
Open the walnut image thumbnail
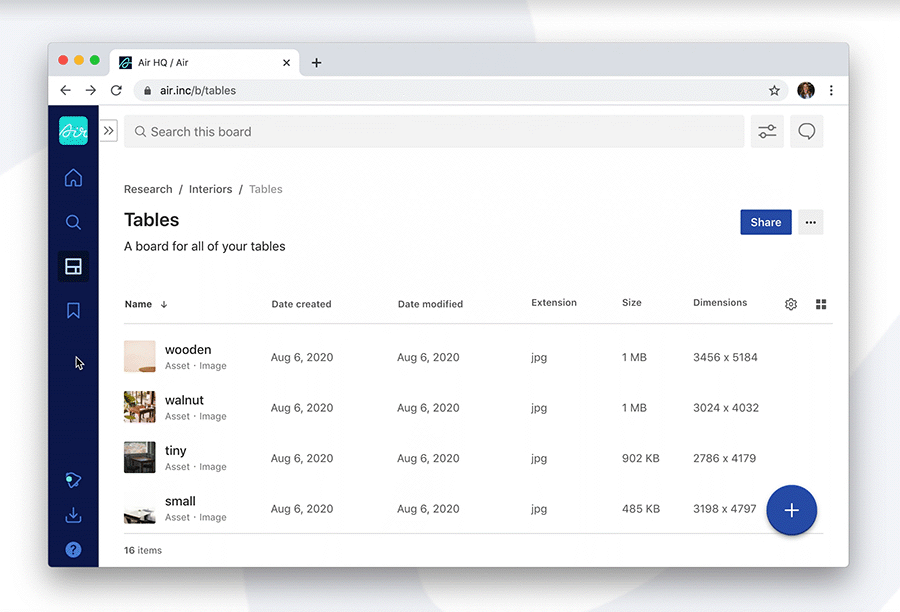[140, 407]
